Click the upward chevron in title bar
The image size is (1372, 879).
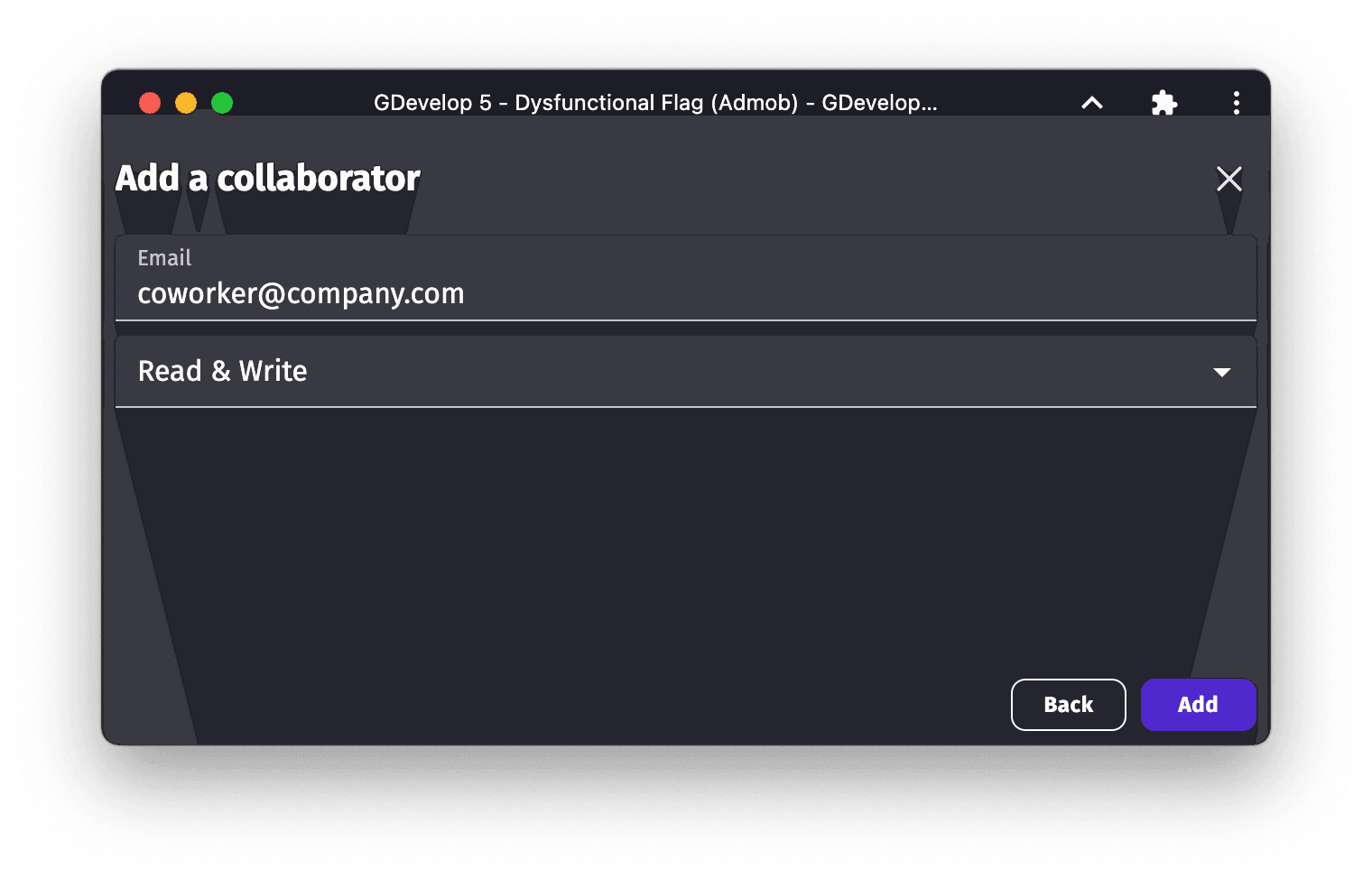click(1092, 103)
